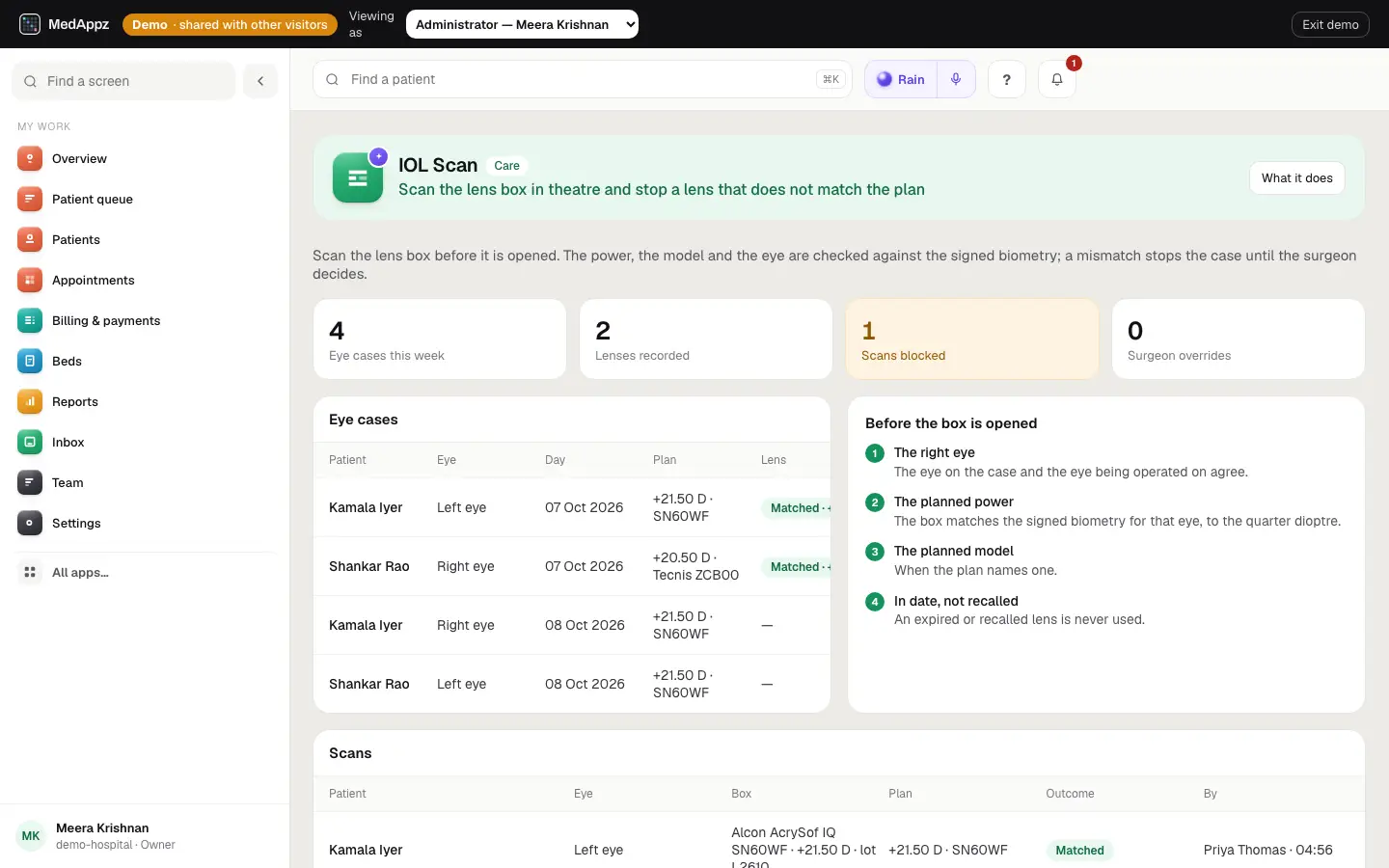Select Billing & payments menu item
The width and height of the screenshot is (1389, 868).
pos(145,321)
